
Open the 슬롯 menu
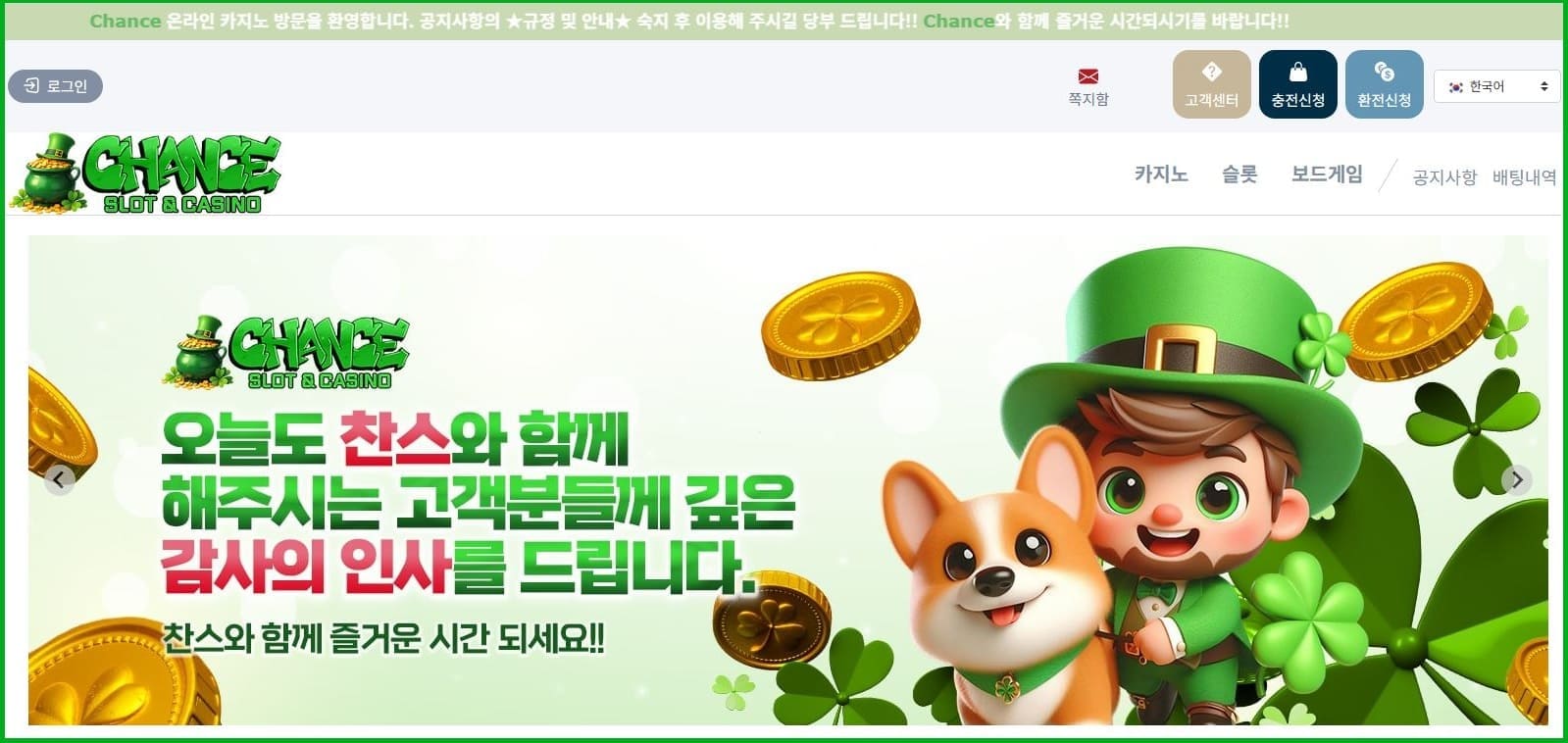[1239, 174]
